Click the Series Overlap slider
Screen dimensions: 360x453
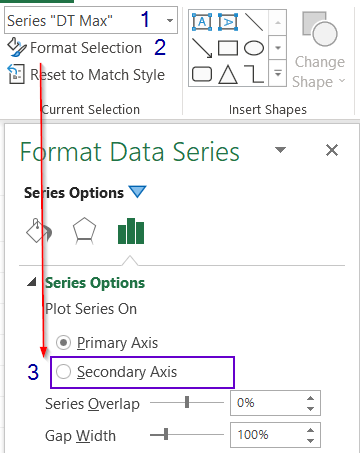coord(187,402)
